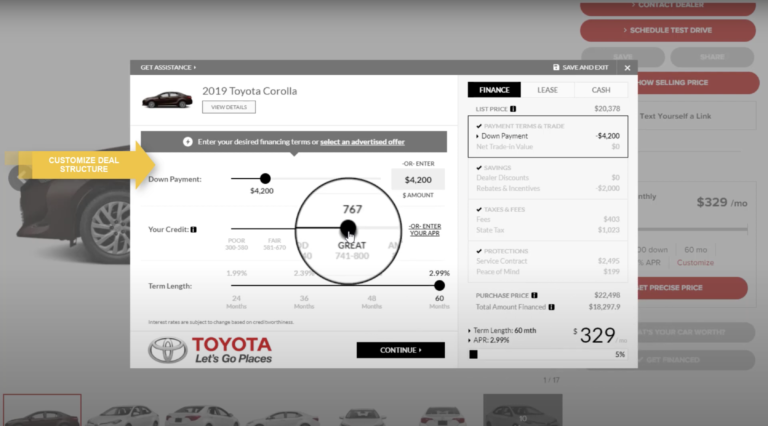768x426 pixels.
Task: Click the save disk icon in the dialog header
Action: point(556,67)
